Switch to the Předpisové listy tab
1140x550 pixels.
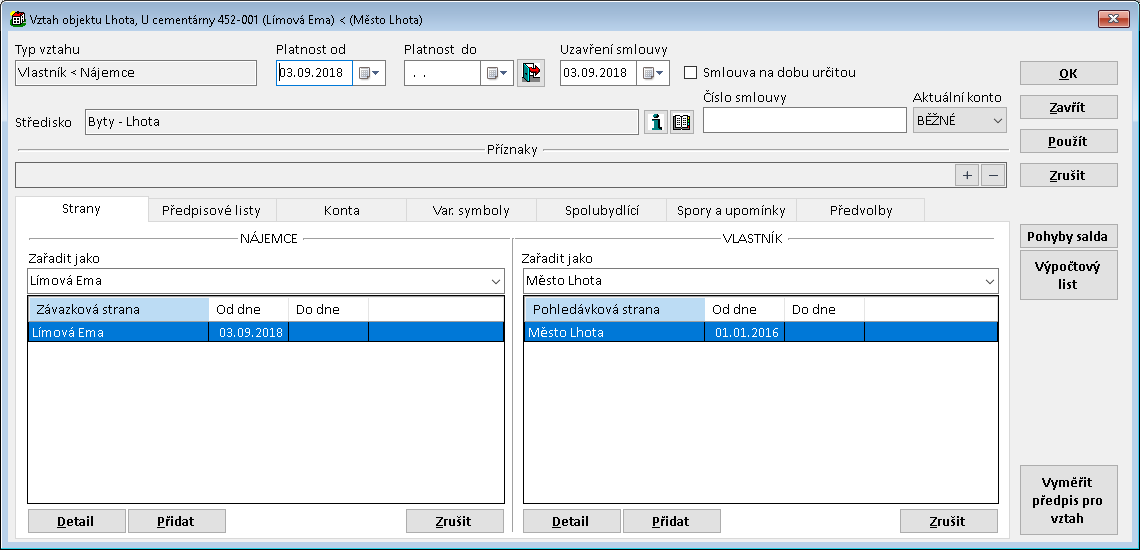(211, 211)
